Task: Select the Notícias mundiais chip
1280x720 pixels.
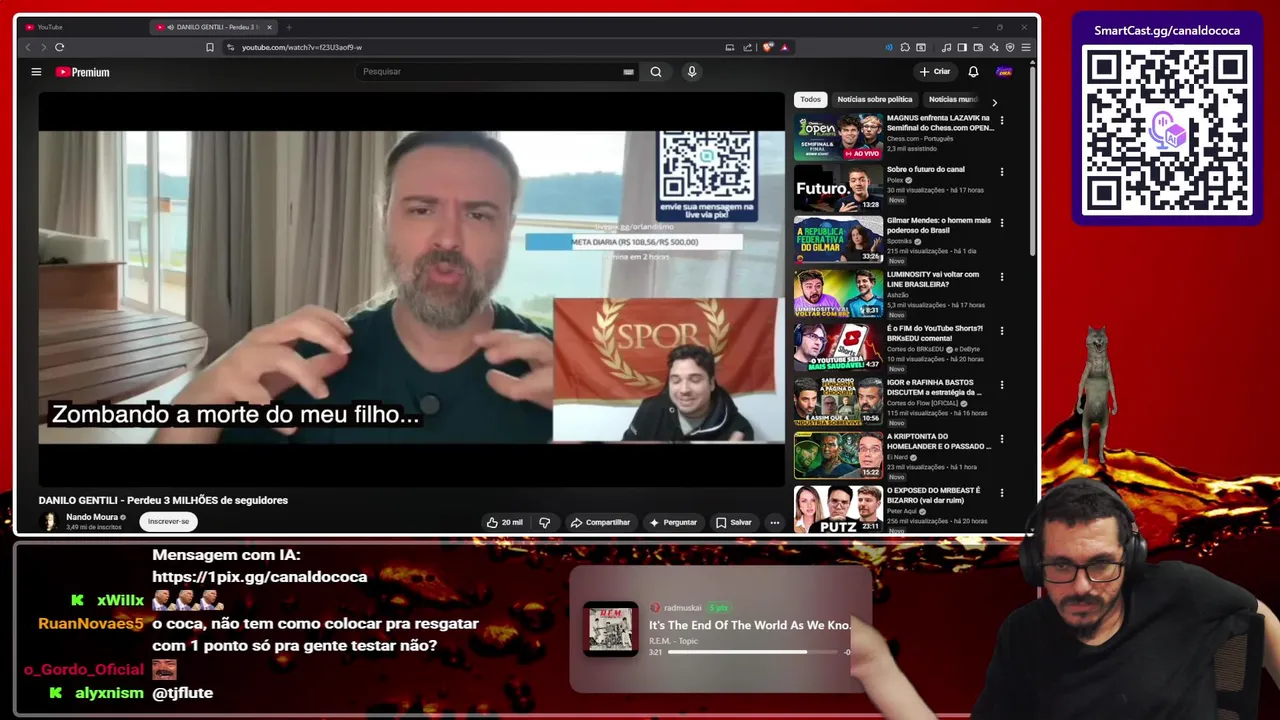Action: pyautogui.click(x=953, y=99)
